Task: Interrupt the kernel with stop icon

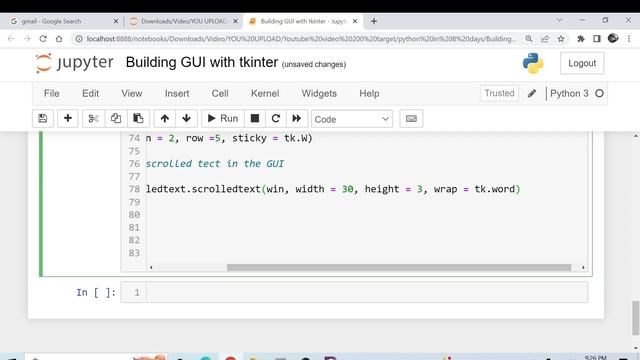Action: pos(255,119)
